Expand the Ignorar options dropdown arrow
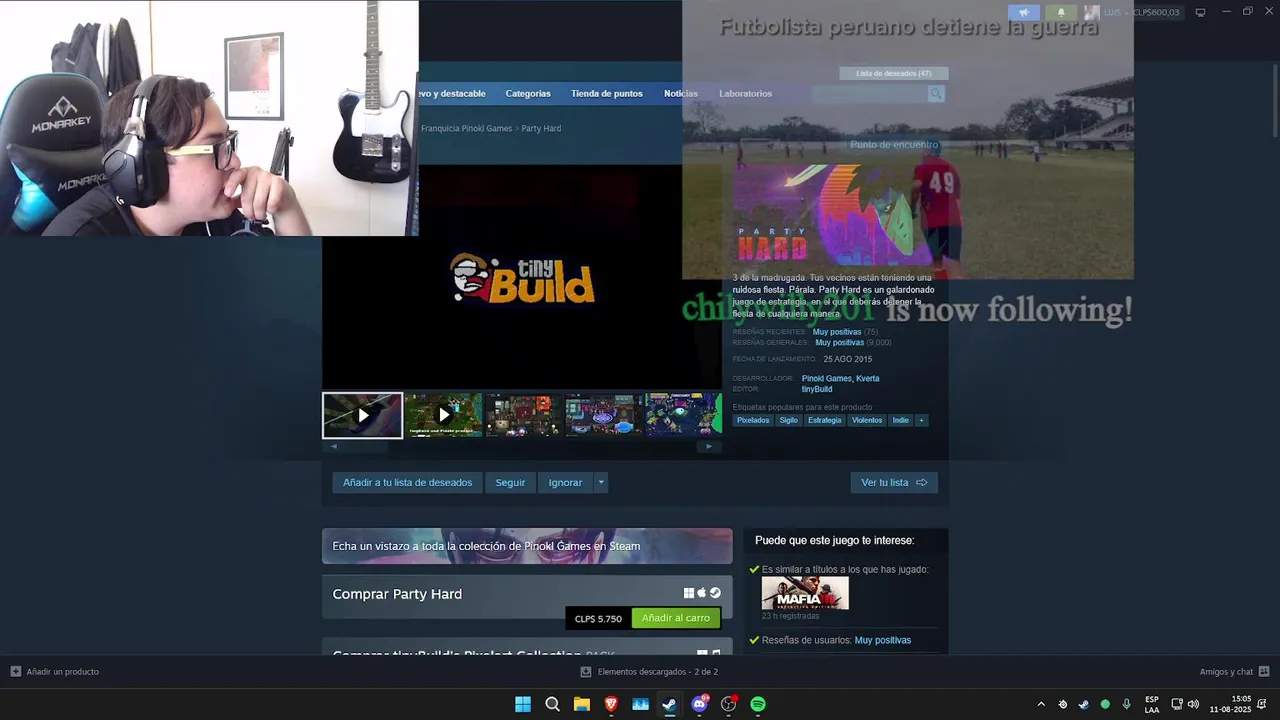 point(601,482)
